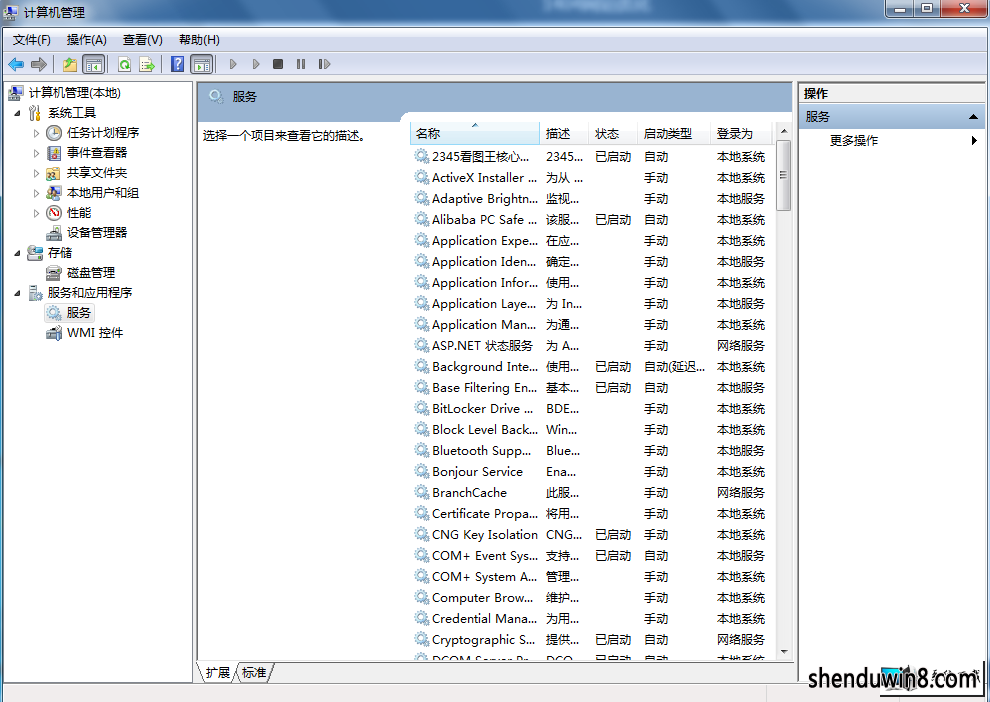Select 任务计划程序 clock icon
Viewport: 990px width, 702px height.
pyautogui.click(x=54, y=133)
